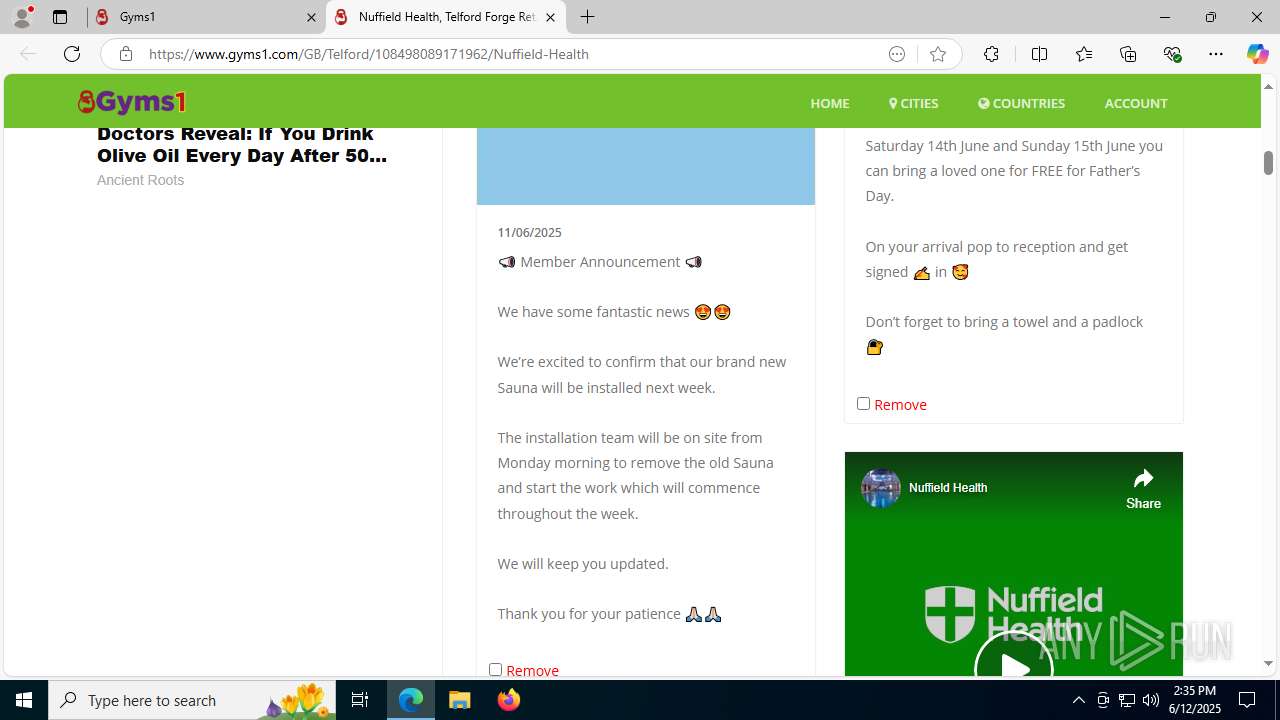Screen dimensions: 1280x720
Task: Open the Nuffield Health channel avatar
Action: 881,488
